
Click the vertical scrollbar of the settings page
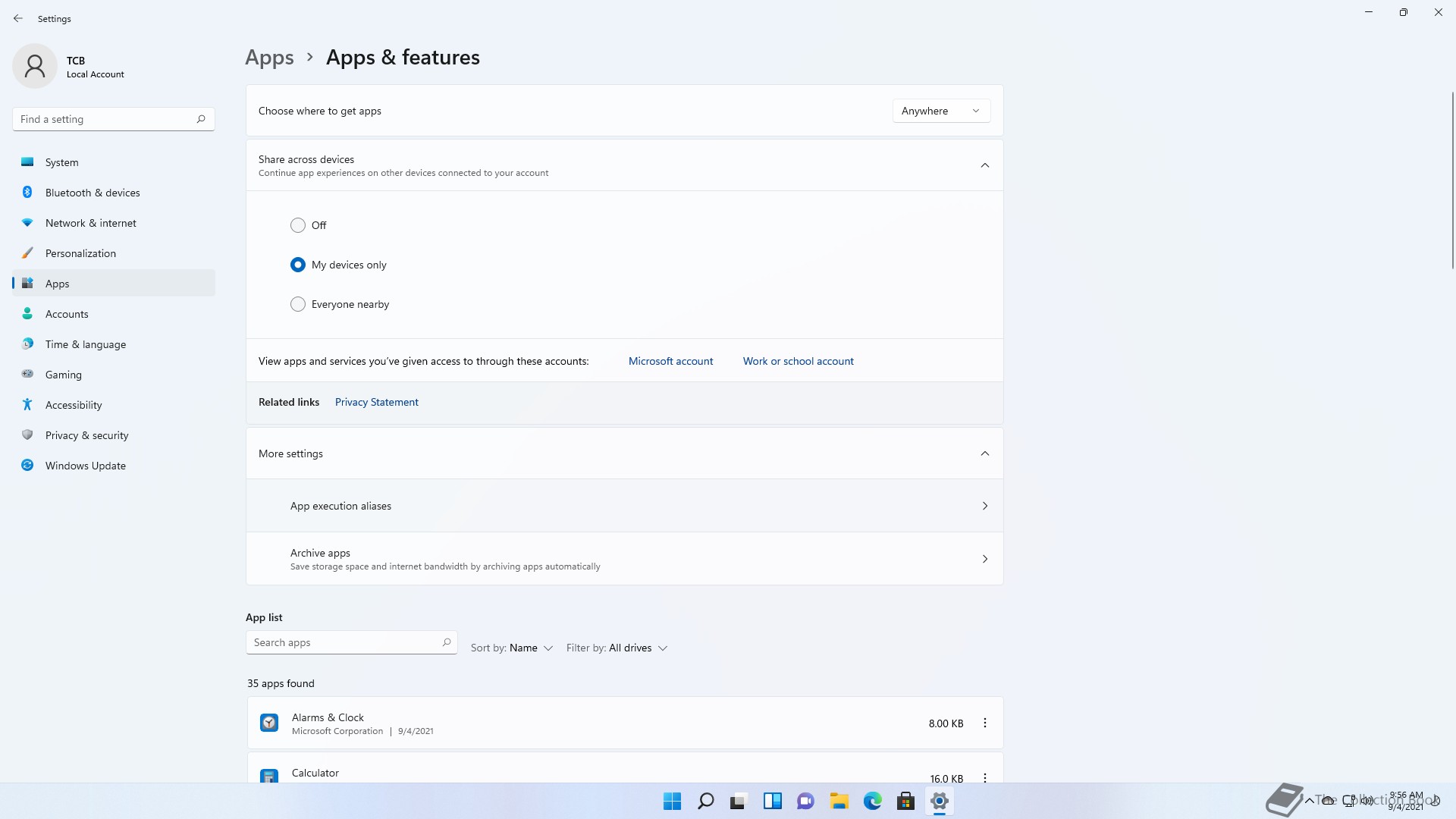tap(1452, 180)
